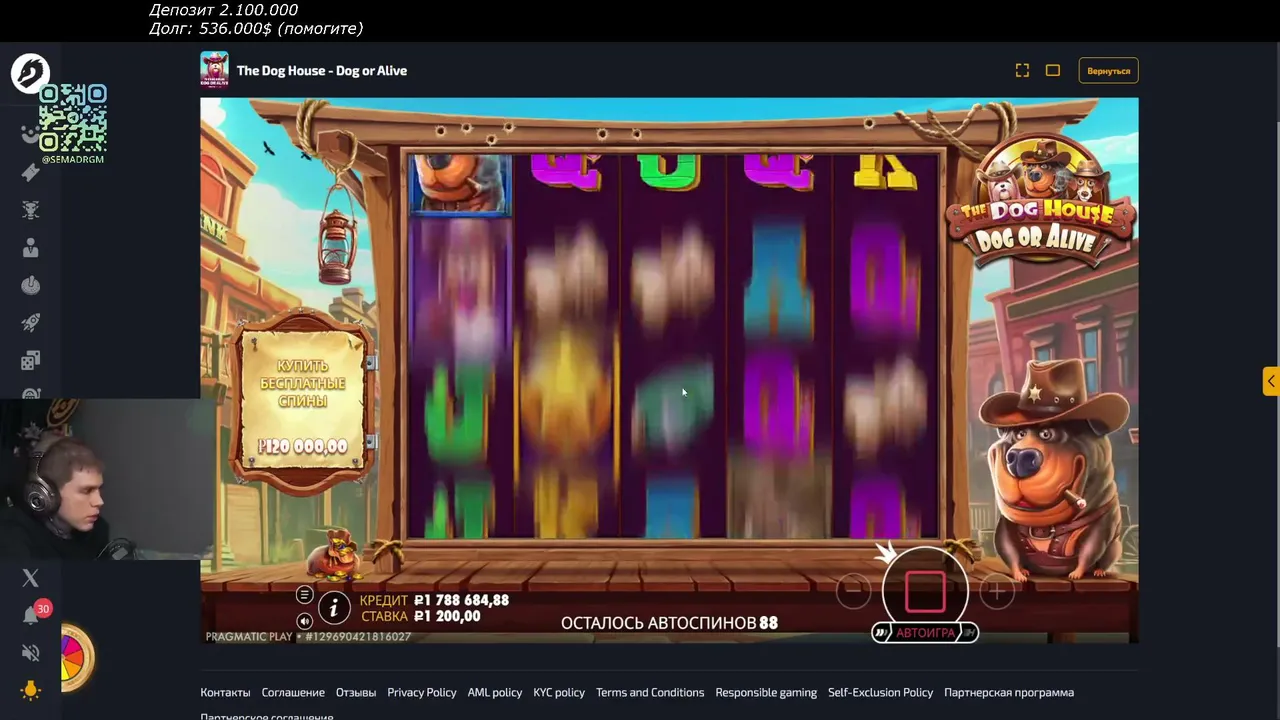Viewport: 1280px width, 720px height.
Task: Open the joystick games sidebar icon
Action: pos(30,286)
